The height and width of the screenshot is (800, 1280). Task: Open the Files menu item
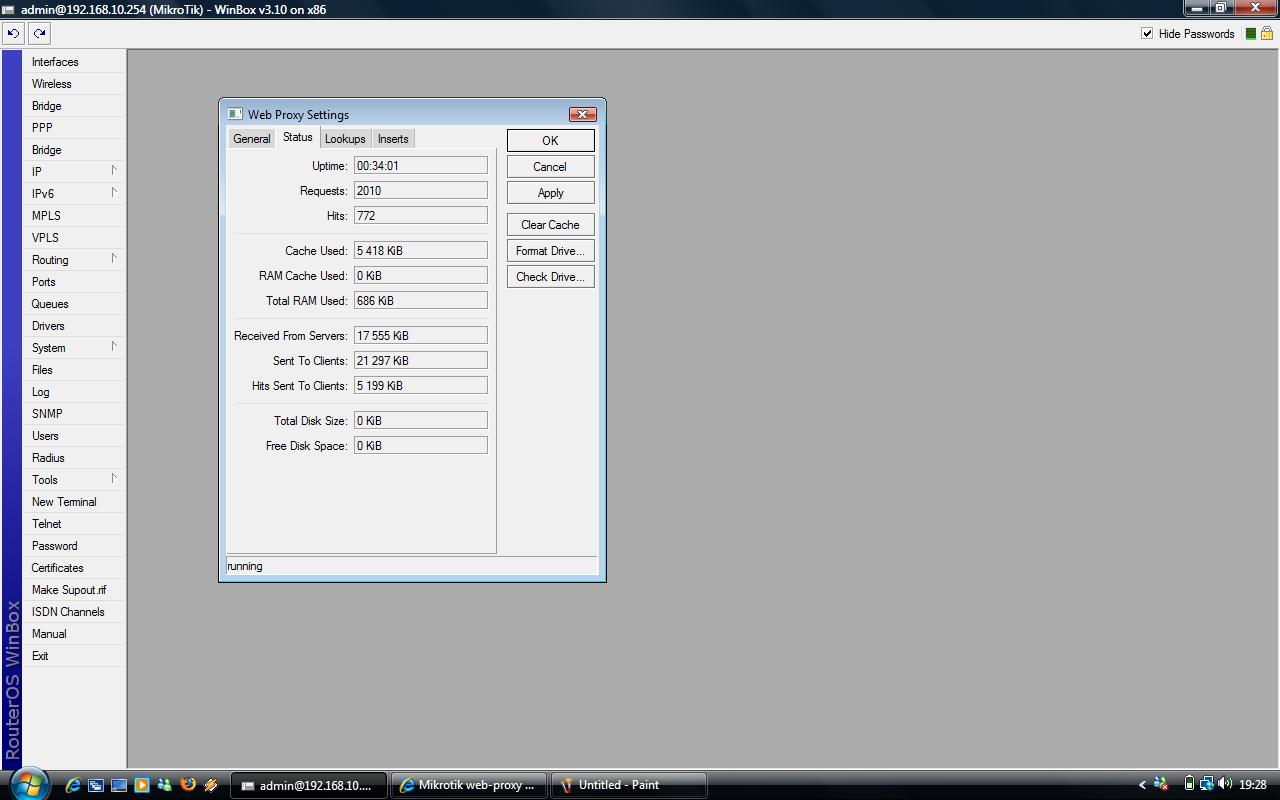point(74,370)
